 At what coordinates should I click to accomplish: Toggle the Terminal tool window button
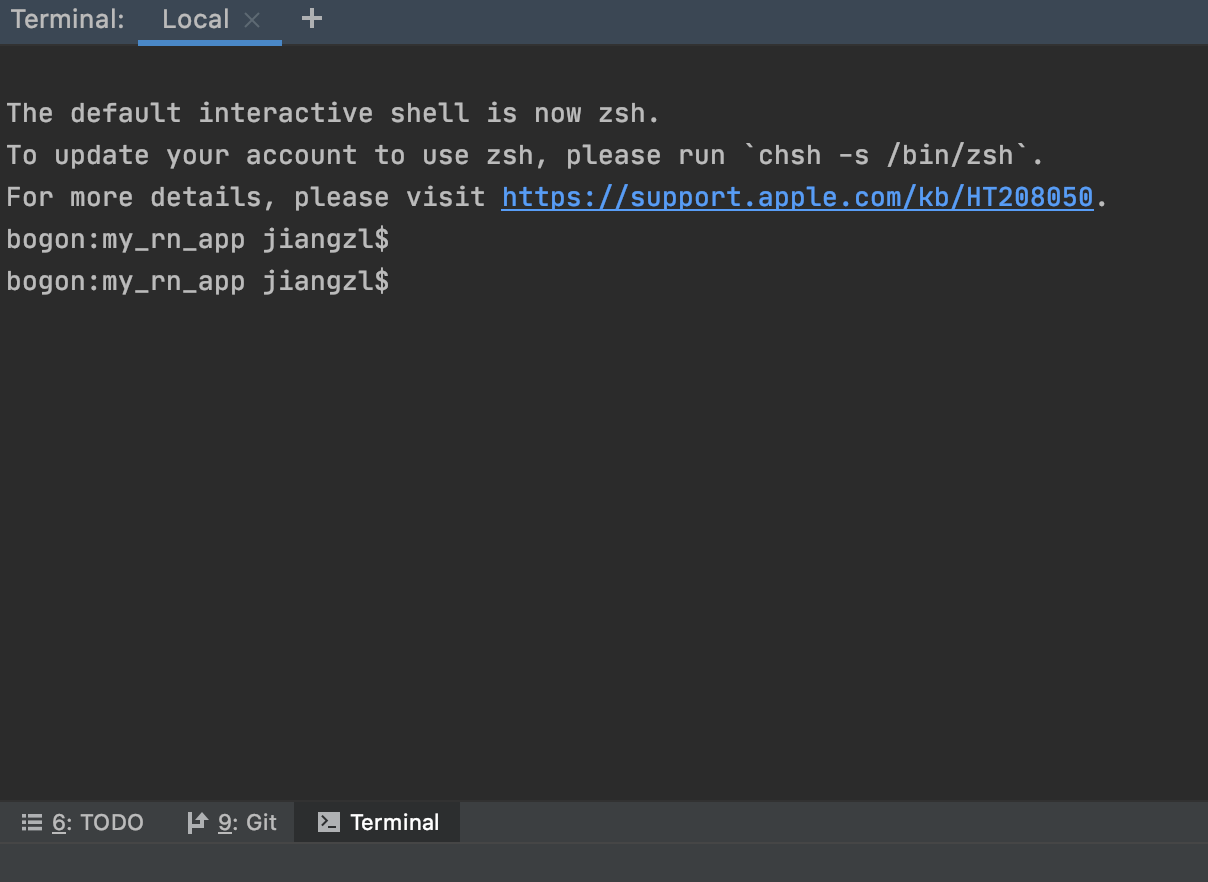pyautogui.click(x=378, y=822)
